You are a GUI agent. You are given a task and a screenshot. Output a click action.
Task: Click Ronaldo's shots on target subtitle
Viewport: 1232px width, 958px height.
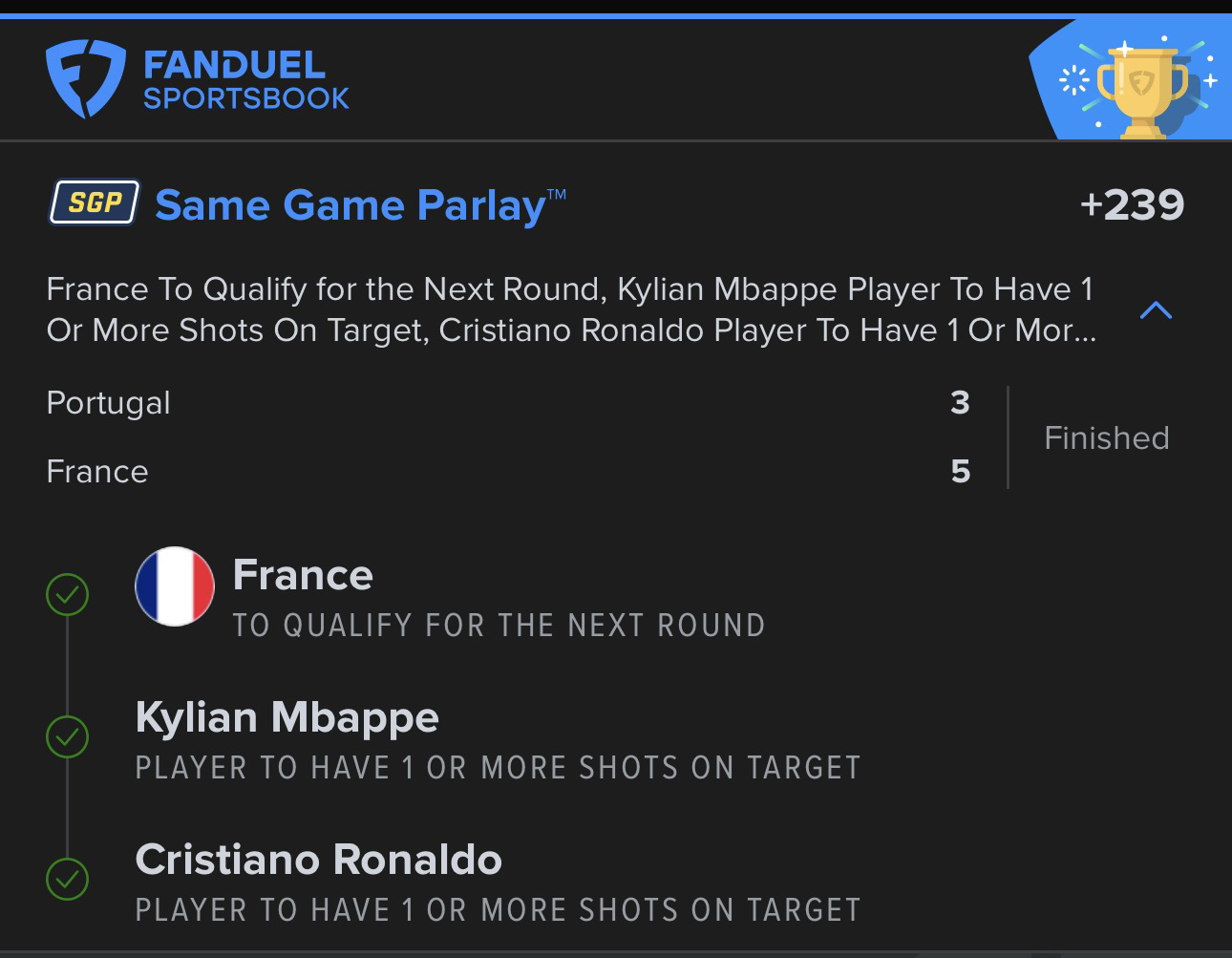(498, 909)
